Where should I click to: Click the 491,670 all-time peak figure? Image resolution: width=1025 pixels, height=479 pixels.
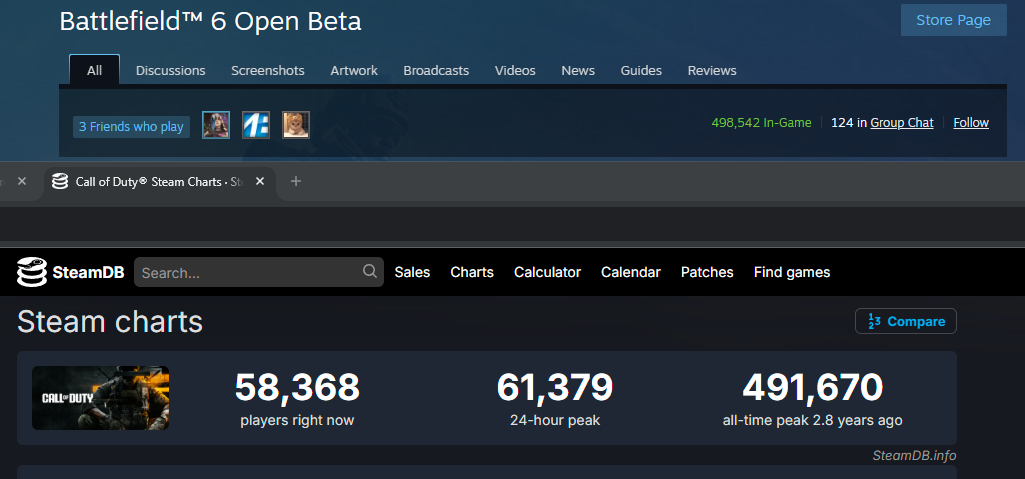coord(813,387)
